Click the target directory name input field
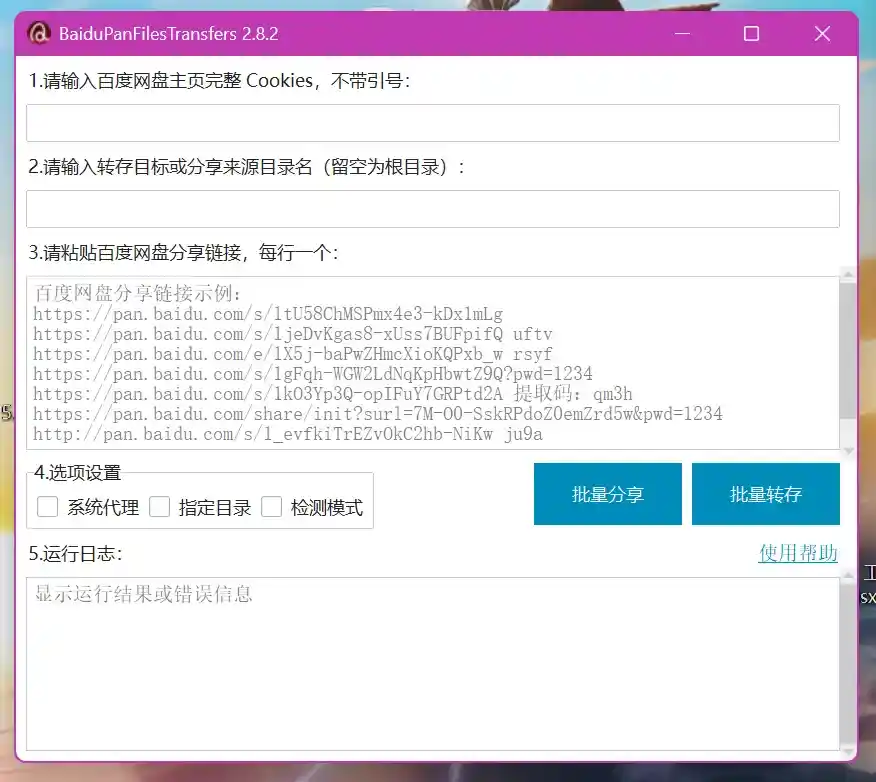The height and width of the screenshot is (782, 876). pyautogui.click(x=432, y=209)
